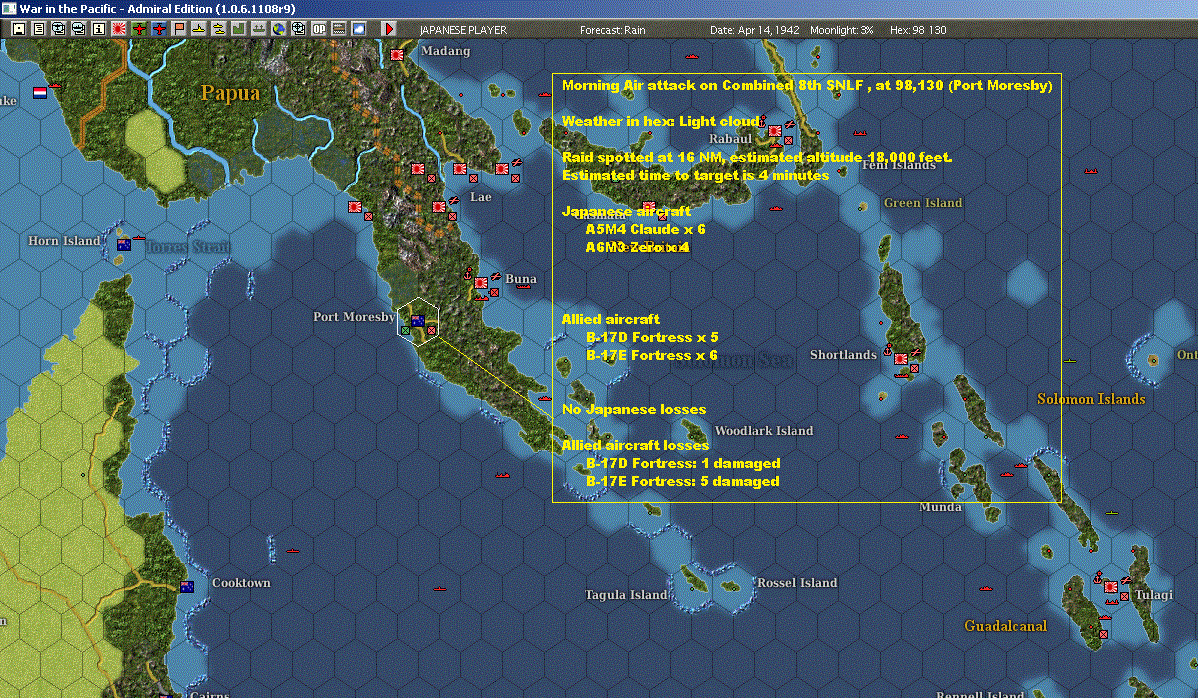1198x698 pixels.
Task: Select the Japanese base flag at Shortlands
Action: click(901, 359)
